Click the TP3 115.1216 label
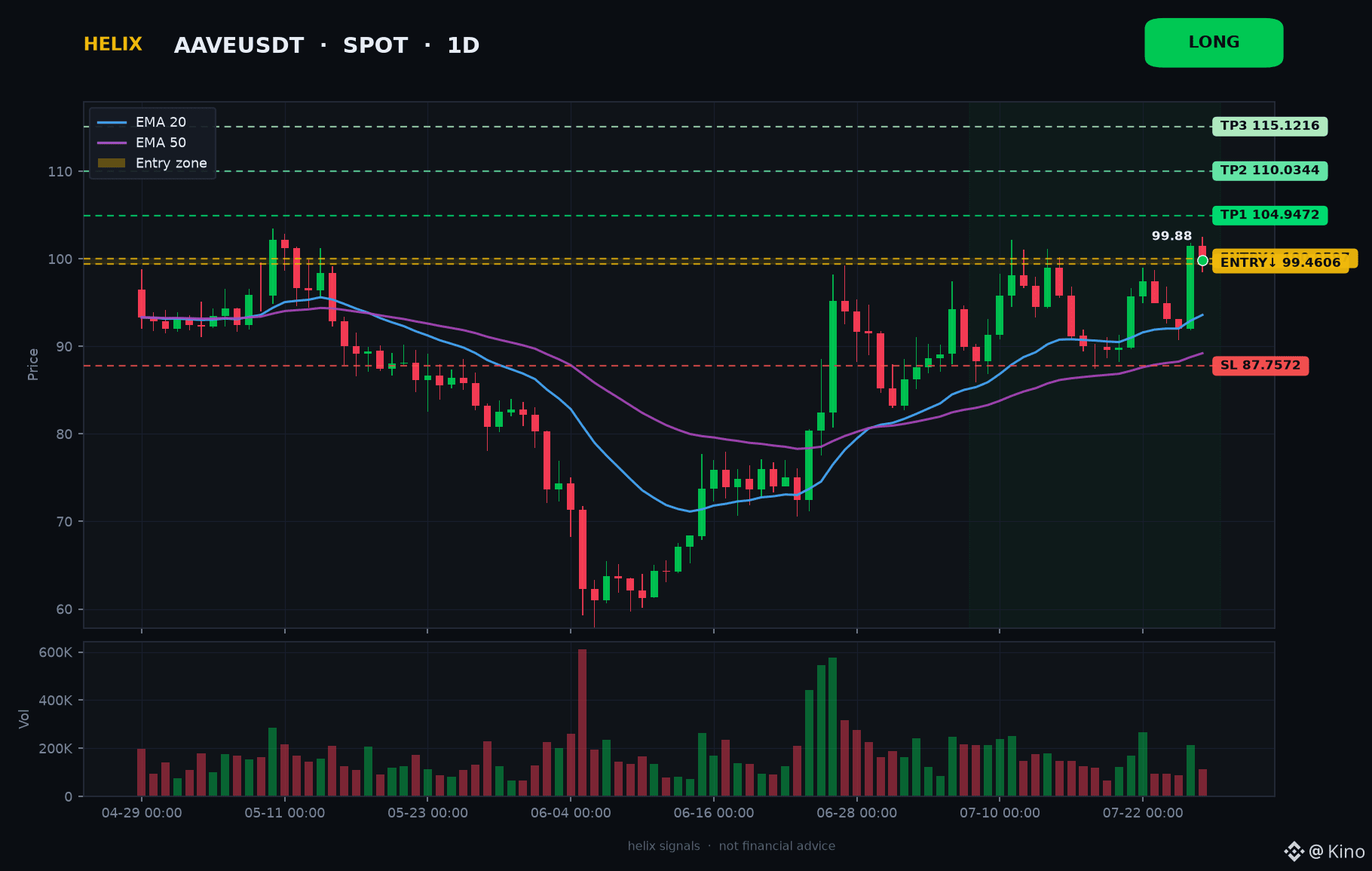The height and width of the screenshot is (871, 1372). click(1269, 126)
